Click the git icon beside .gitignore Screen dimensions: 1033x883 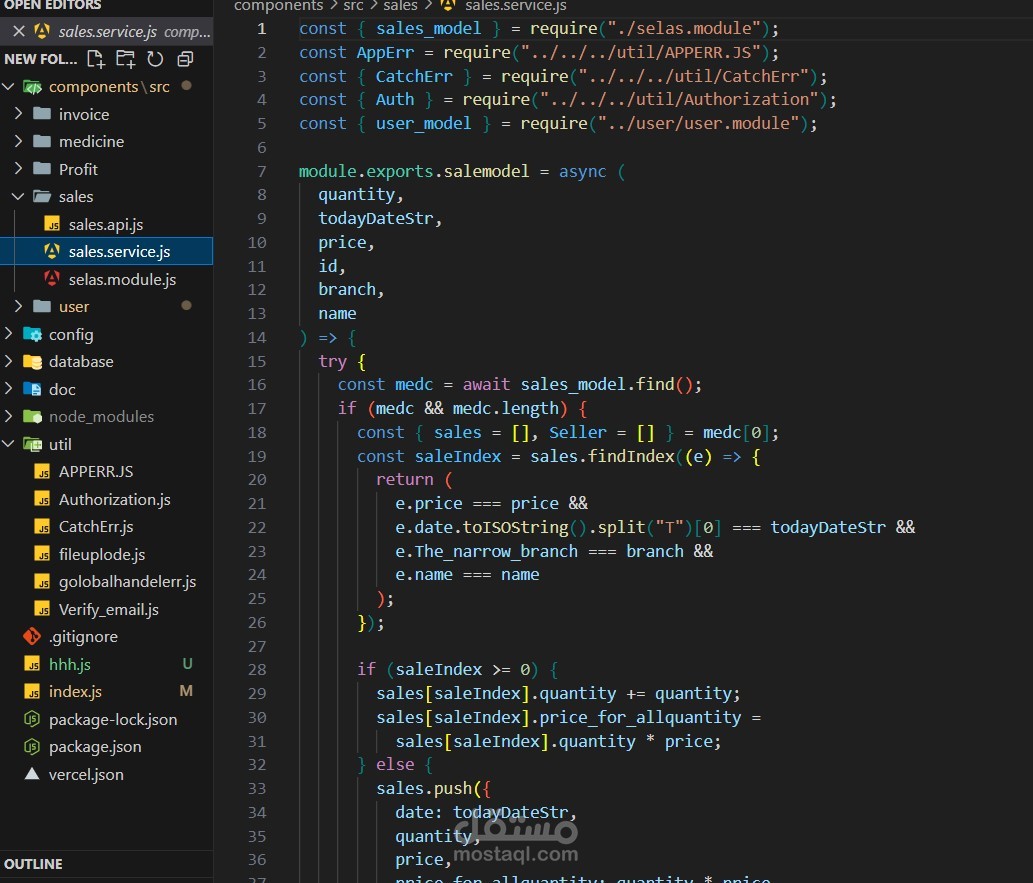click(32, 637)
